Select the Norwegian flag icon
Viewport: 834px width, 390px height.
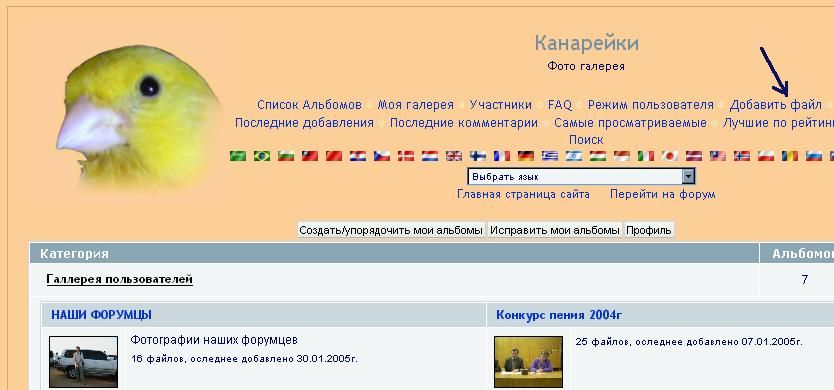tap(741, 156)
